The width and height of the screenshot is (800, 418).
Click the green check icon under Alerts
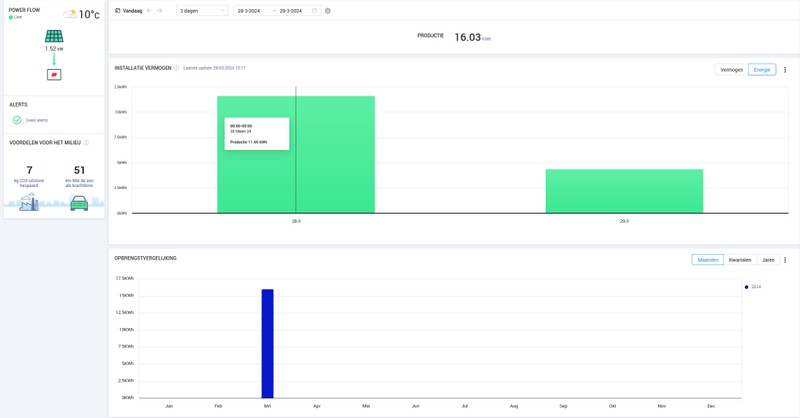pos(17,120)
